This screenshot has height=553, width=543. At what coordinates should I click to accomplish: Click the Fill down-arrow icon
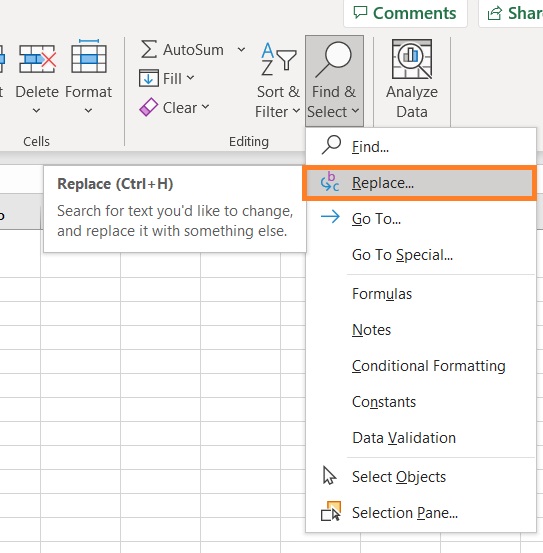pyautogui.click(x=149, y=78)
